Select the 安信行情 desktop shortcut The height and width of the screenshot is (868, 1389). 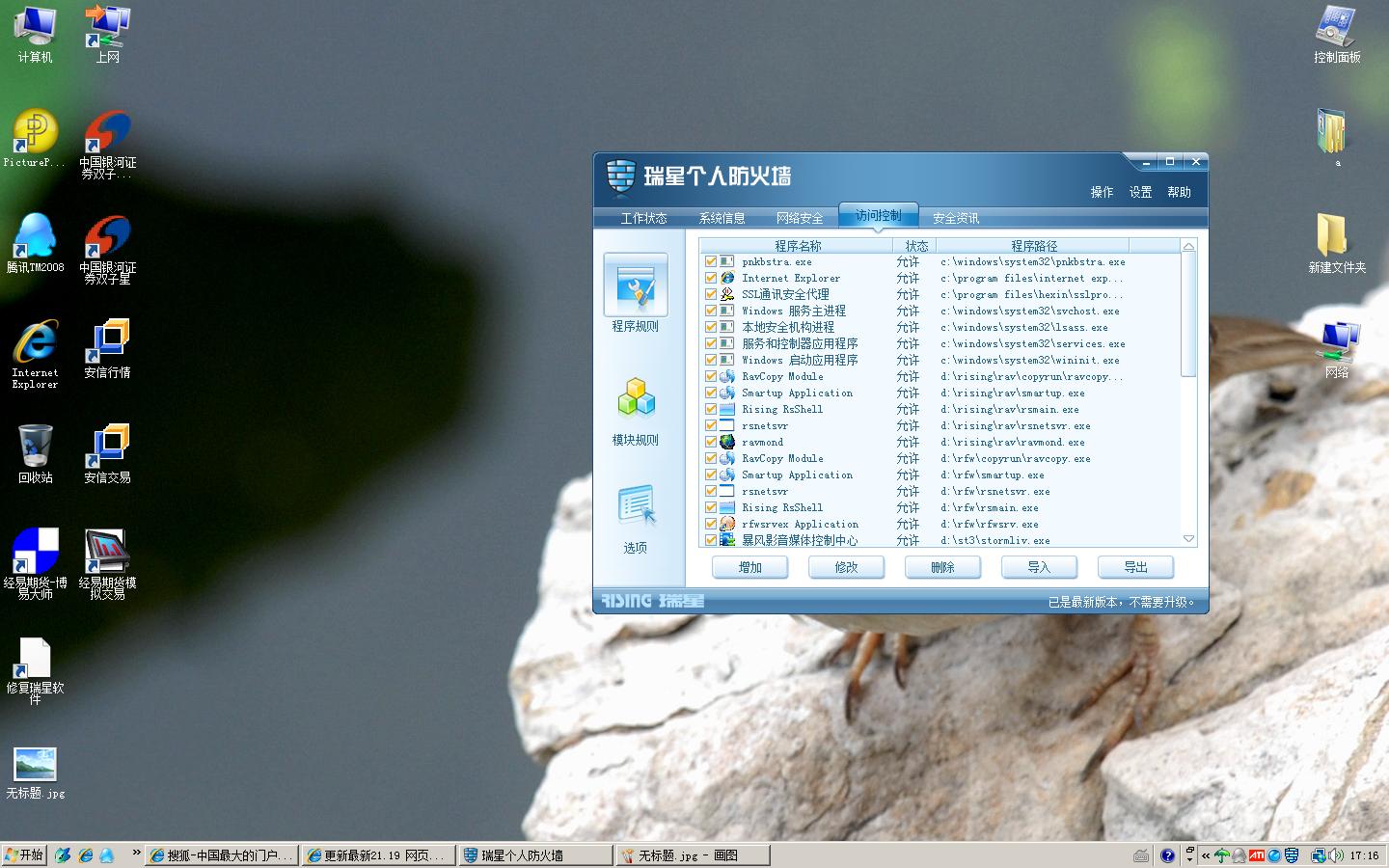(x=107, y=348)
